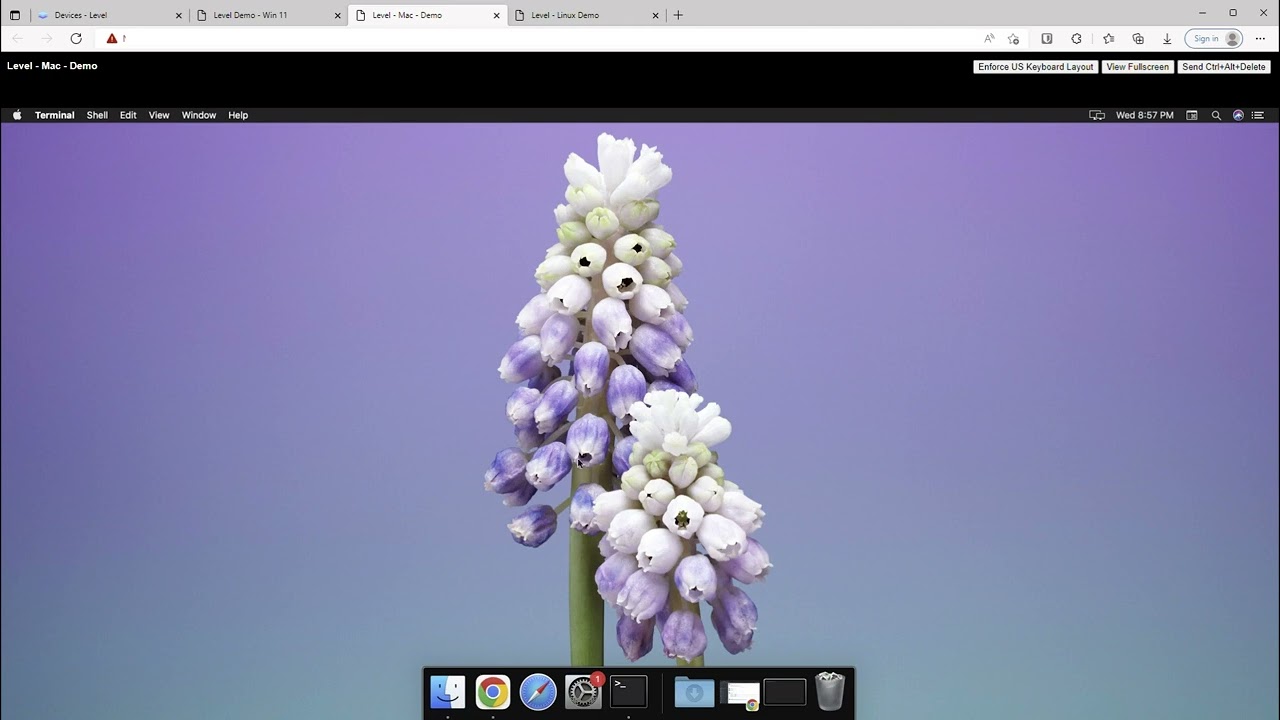Click the Wed 8:57 PM clock

[1145, 115]
